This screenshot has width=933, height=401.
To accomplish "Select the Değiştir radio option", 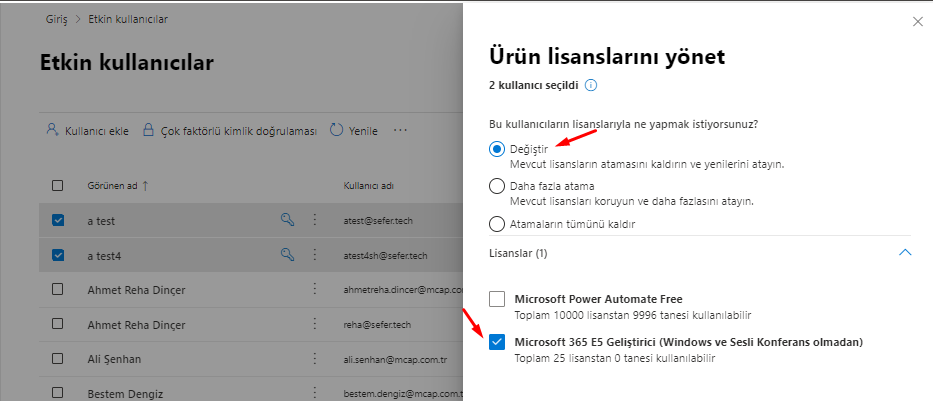I will point(497,149).
